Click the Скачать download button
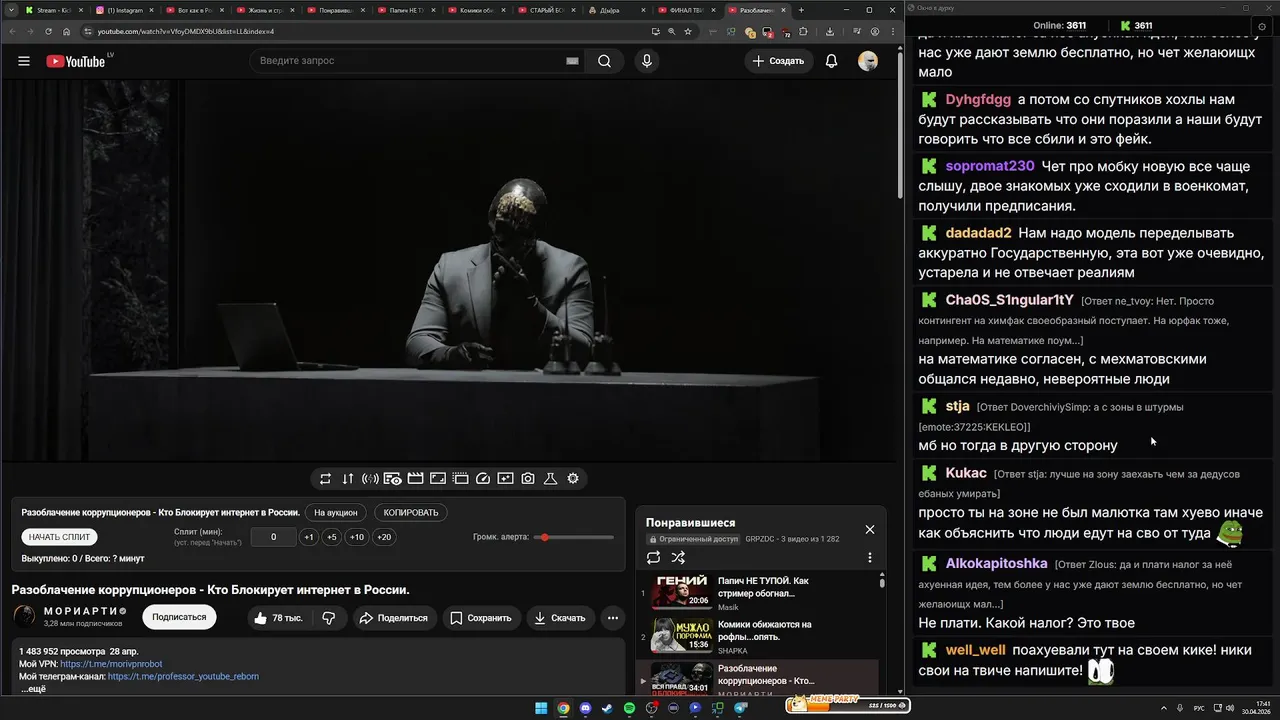1280x720 pixels. coord(560,618)
